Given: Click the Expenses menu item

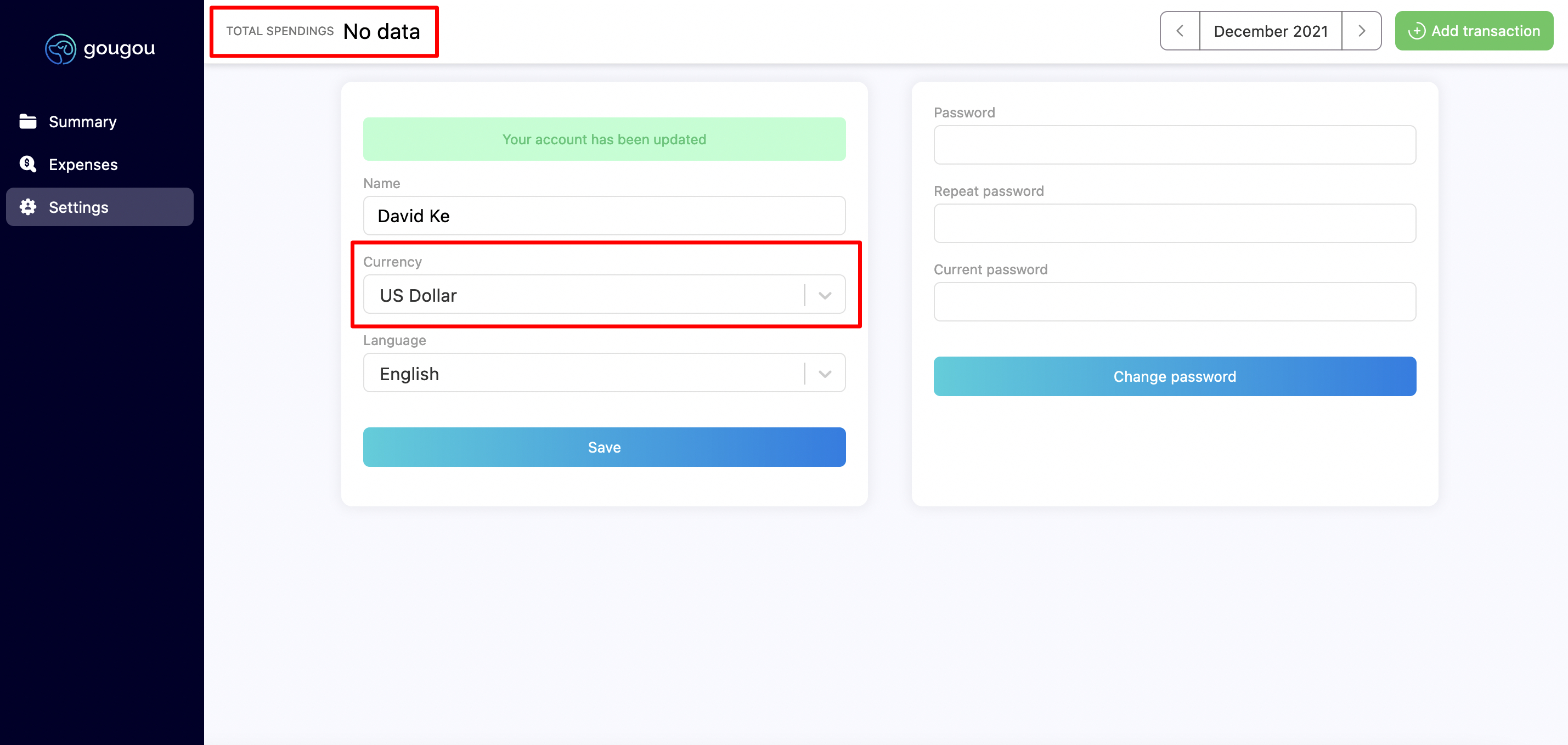Looking at the screenshot, I should click(83, 163).
